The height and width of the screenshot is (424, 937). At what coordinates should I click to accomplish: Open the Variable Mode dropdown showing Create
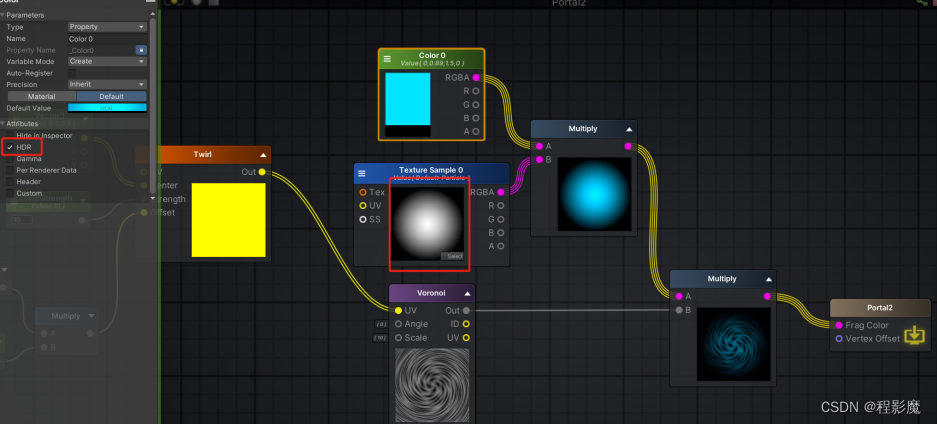[x=107, y=62]
